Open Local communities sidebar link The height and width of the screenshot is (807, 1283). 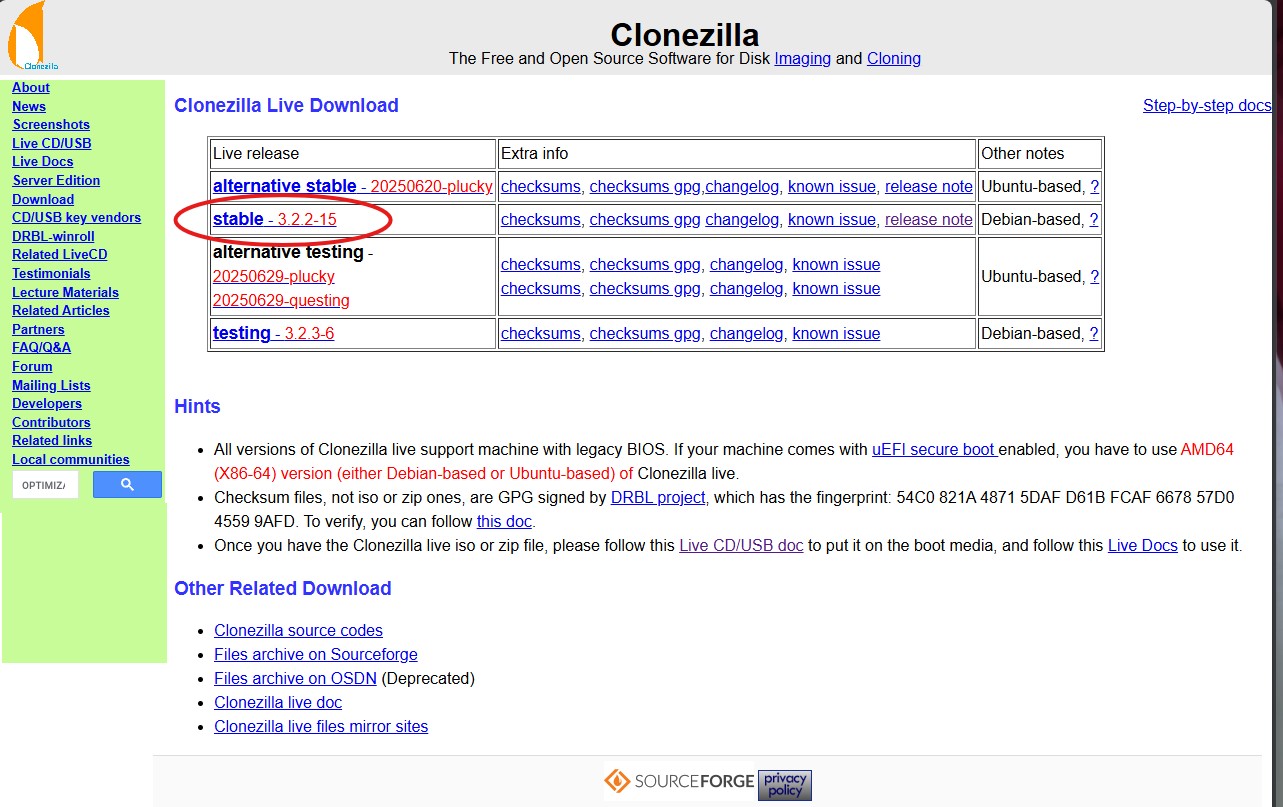pyautogui.click(x=71, y=459)
